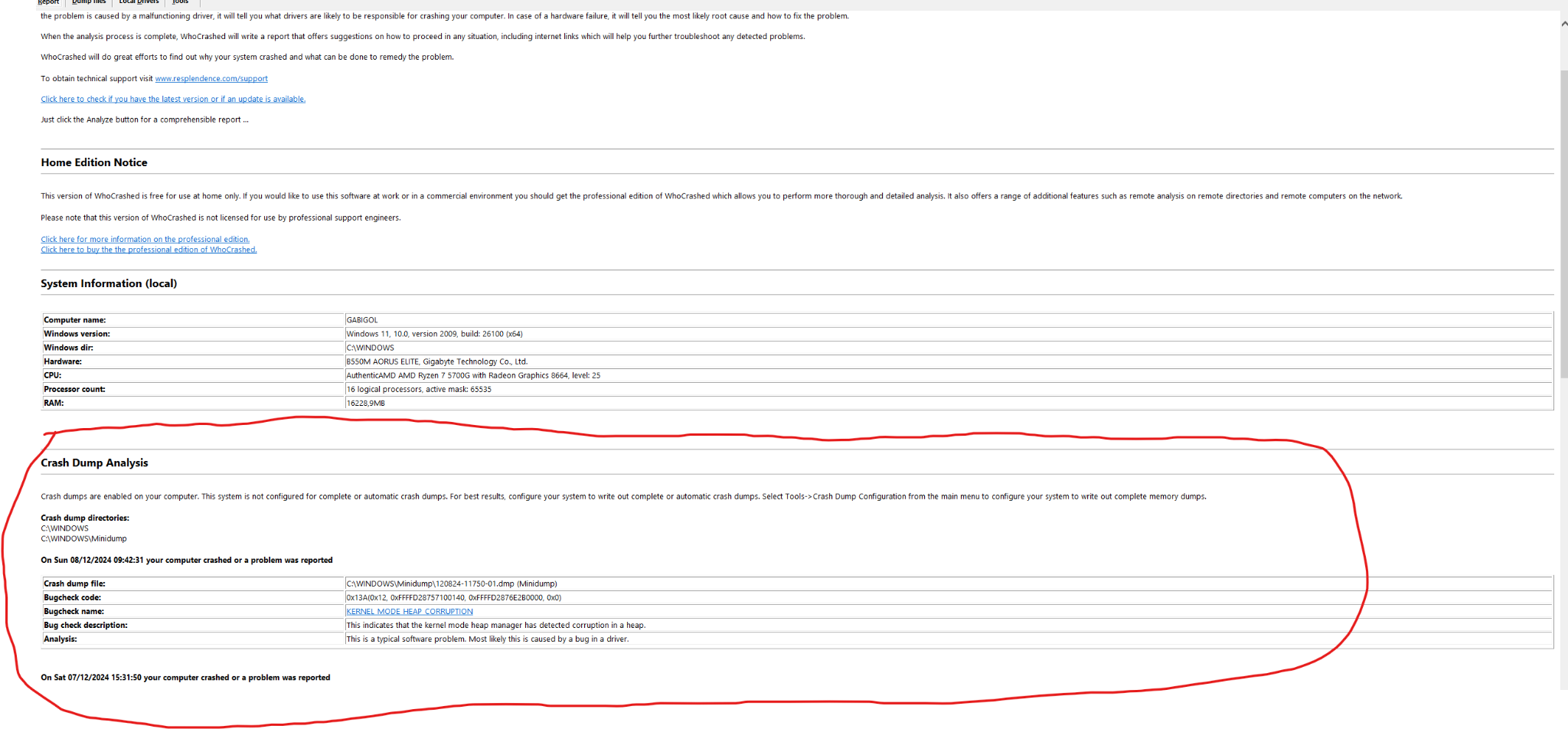Select the 120824-11750-01.dmp minidump path
This screenshot has width=1568, height=729.
(x=452, y=584)
